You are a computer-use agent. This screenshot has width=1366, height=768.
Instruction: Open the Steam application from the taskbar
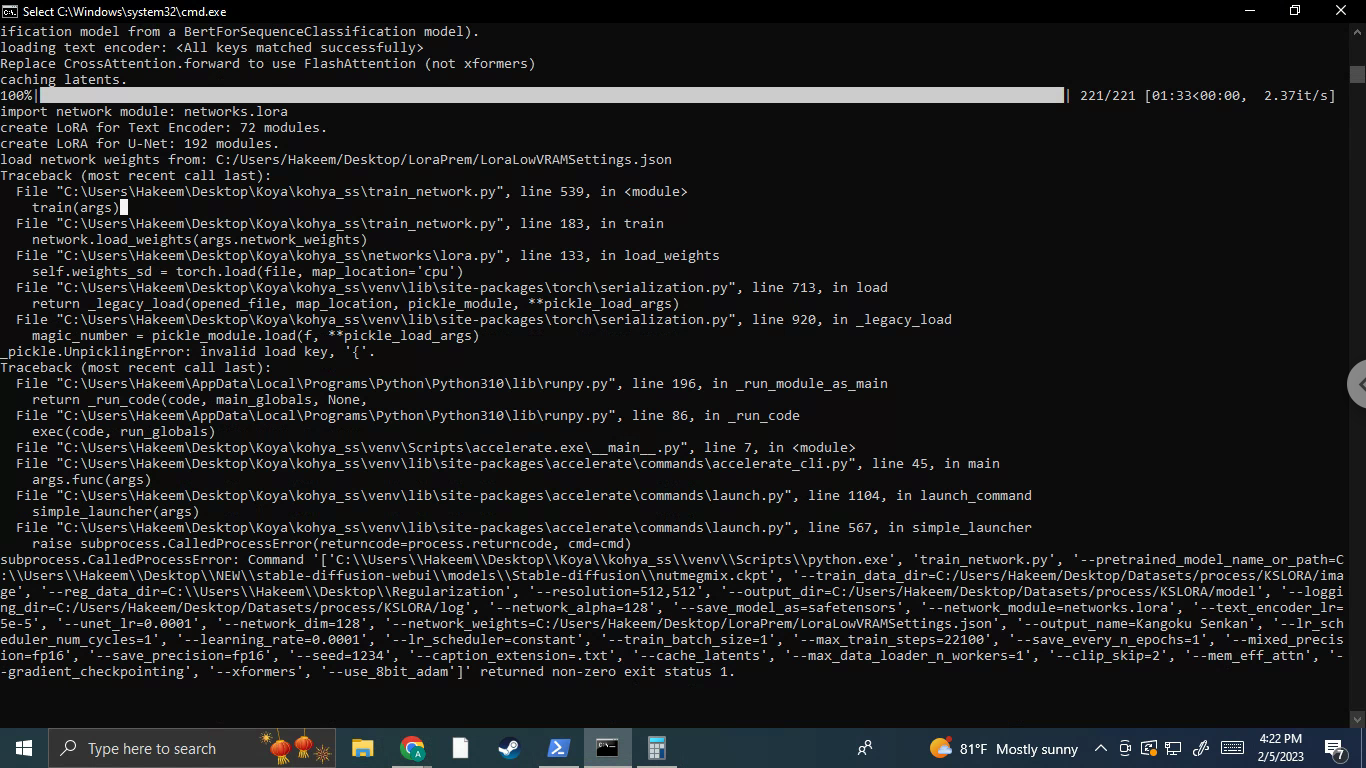(x=509, y=748)
